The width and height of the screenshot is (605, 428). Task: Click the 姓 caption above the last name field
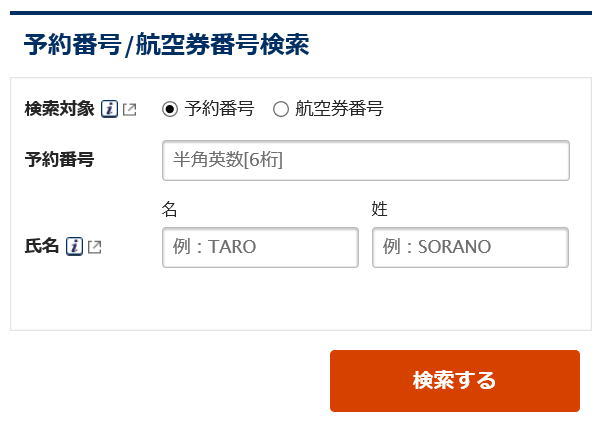point(379,209)
